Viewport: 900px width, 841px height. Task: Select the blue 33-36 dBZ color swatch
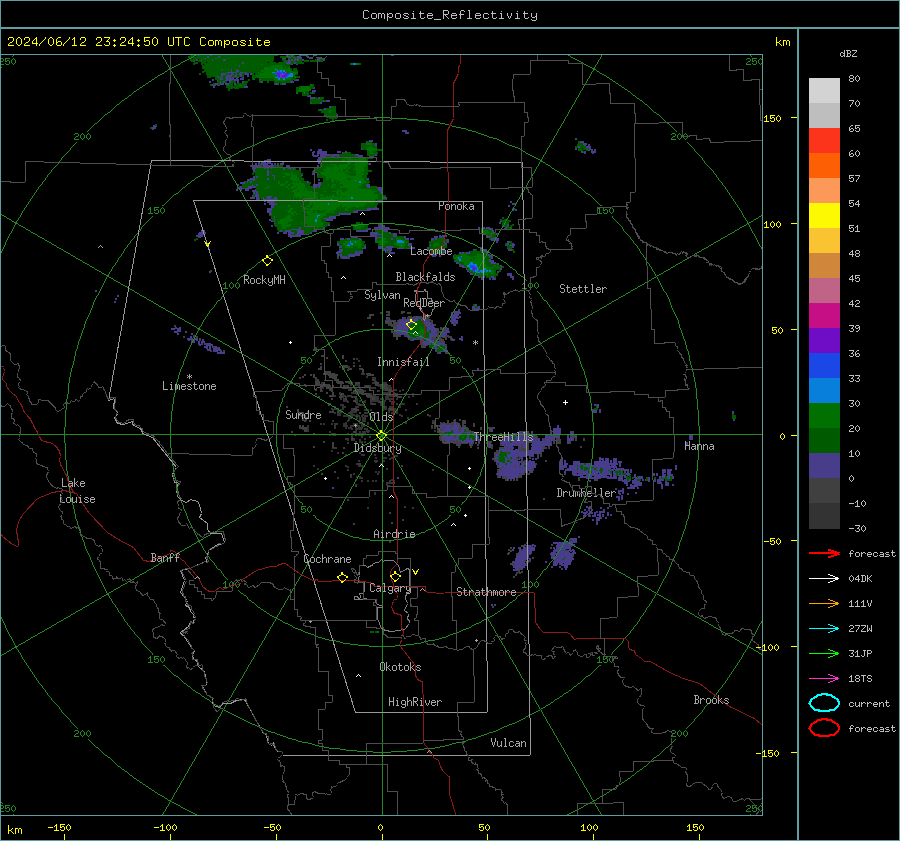pos(824,366)
